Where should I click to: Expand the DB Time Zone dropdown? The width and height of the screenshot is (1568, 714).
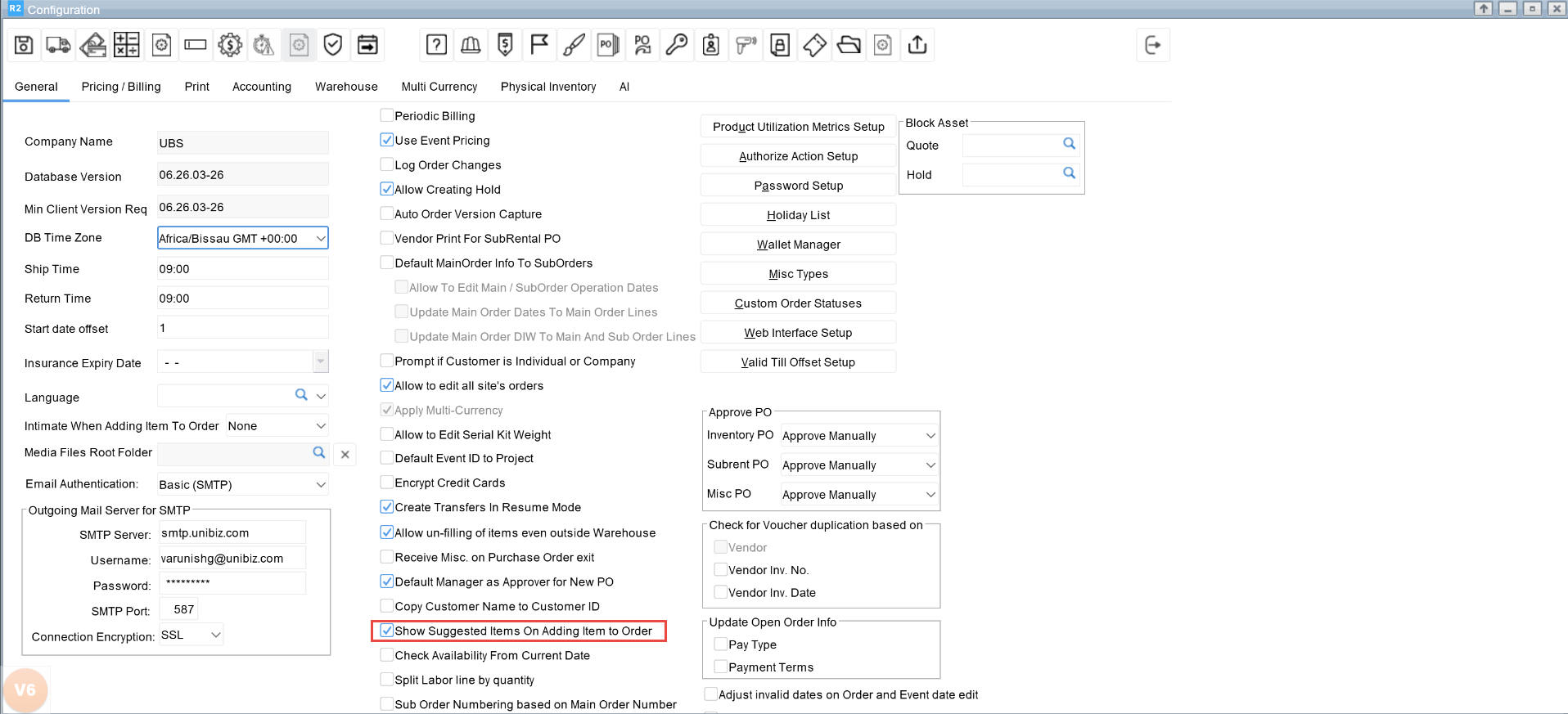[321, 239]
